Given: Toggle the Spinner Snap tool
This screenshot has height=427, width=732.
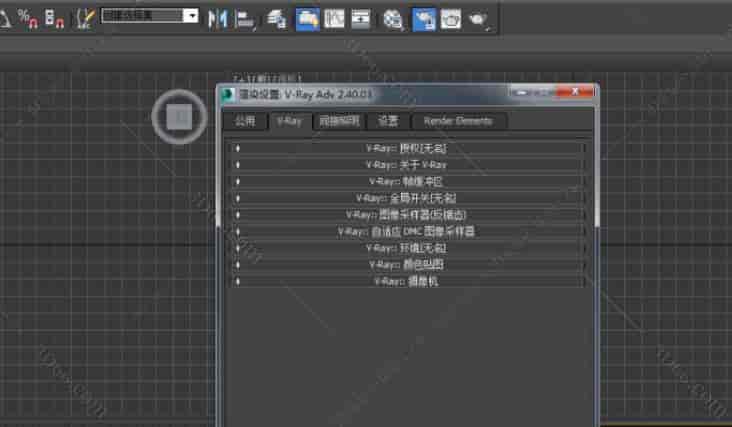Looking at the screenshot, I should coord(54,18).
